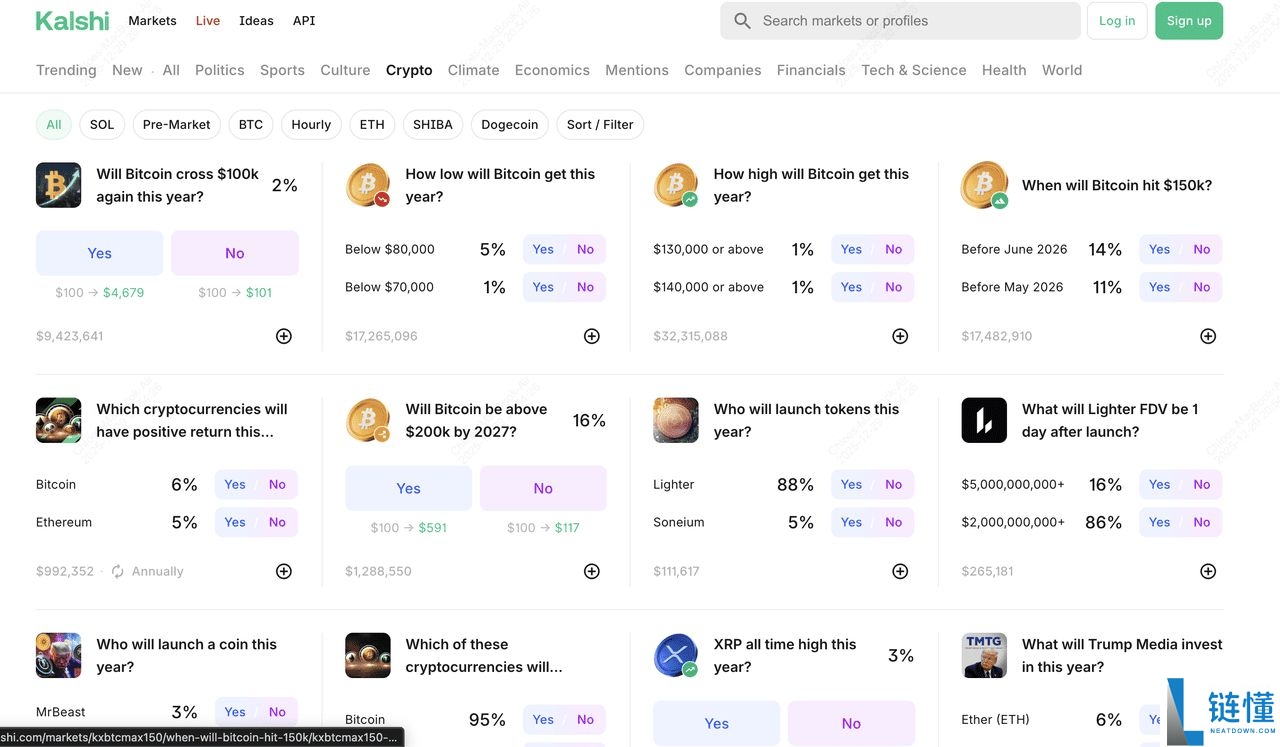Click No on 'Bitcoin cross $100k again'
The height and width of the screenshot is (747, 1280).
point(235,253)
